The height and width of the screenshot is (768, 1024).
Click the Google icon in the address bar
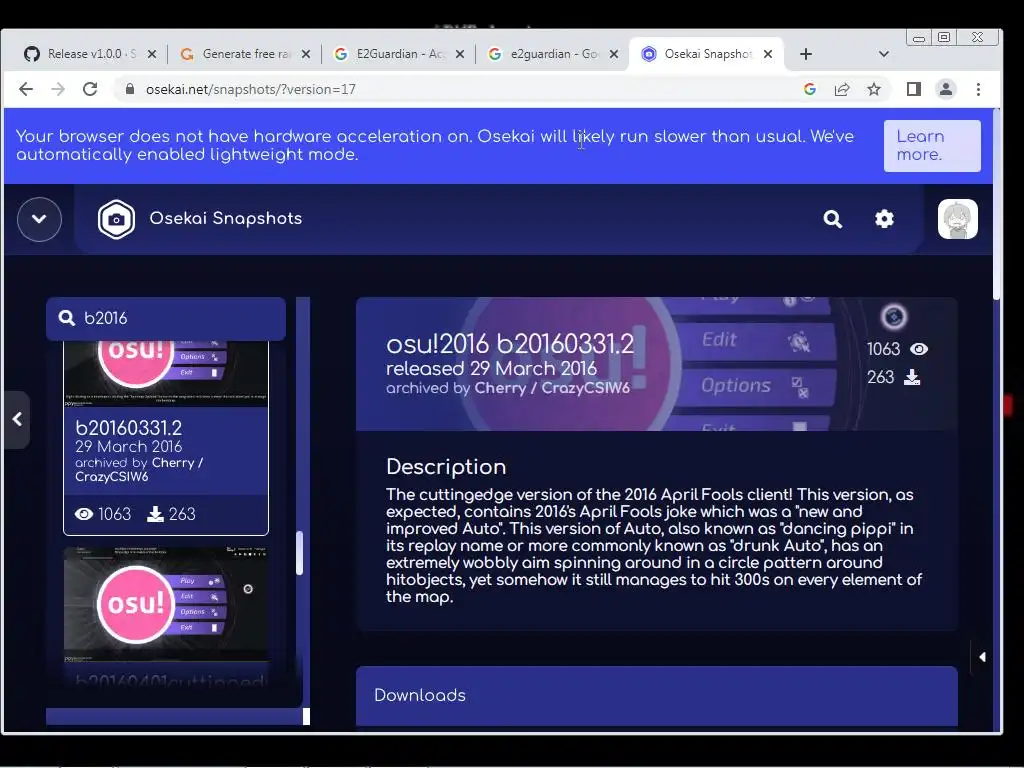click(x=810, y=89)
